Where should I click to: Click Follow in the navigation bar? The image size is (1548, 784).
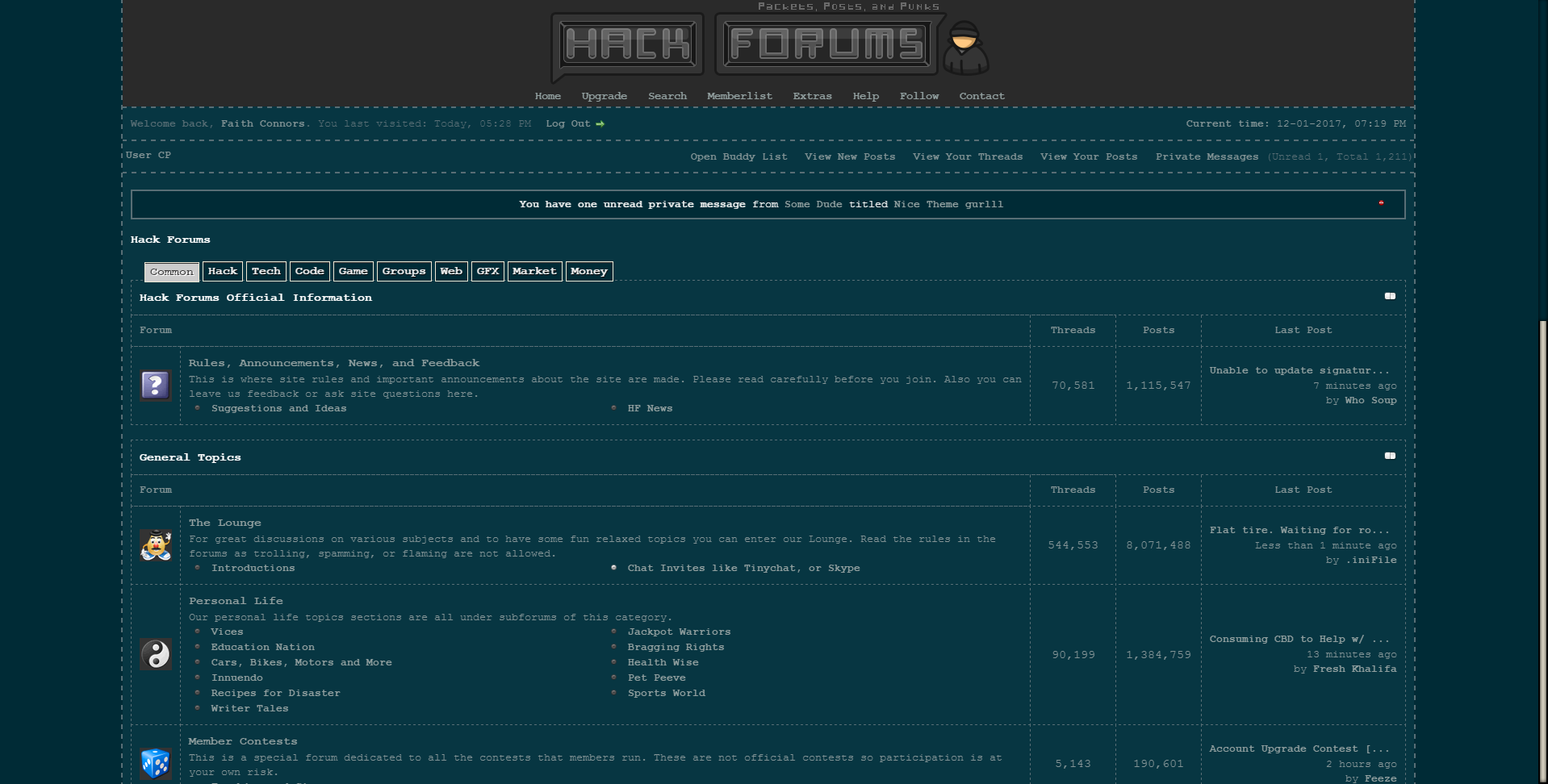(919, 96)
